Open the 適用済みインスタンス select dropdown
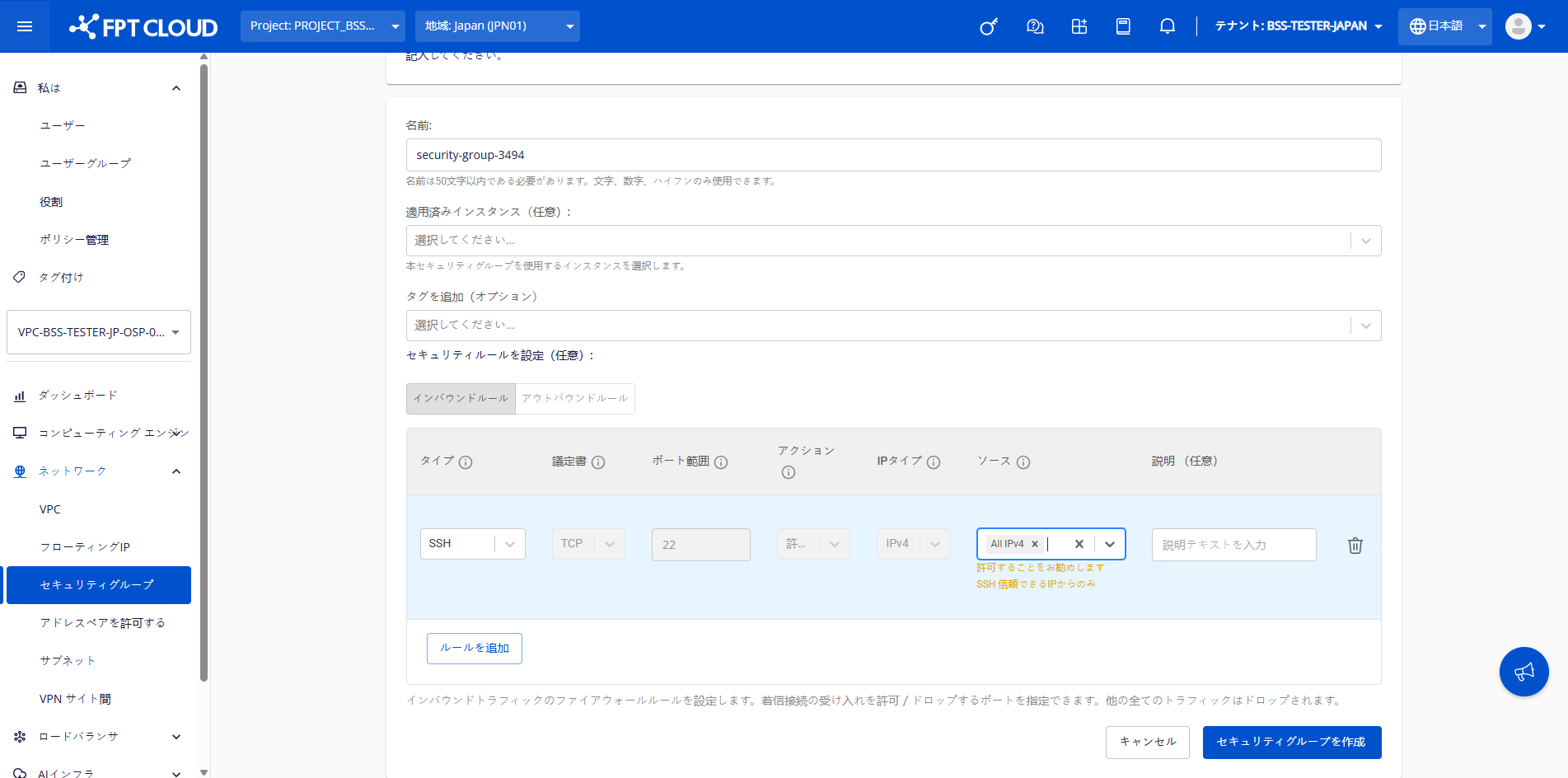Viewport: 1568px width, 778px height. [x=893, y=241]
